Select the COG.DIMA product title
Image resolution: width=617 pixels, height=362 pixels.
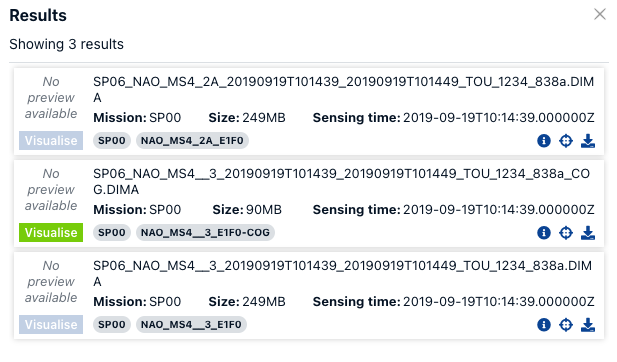tap(341, 181)
